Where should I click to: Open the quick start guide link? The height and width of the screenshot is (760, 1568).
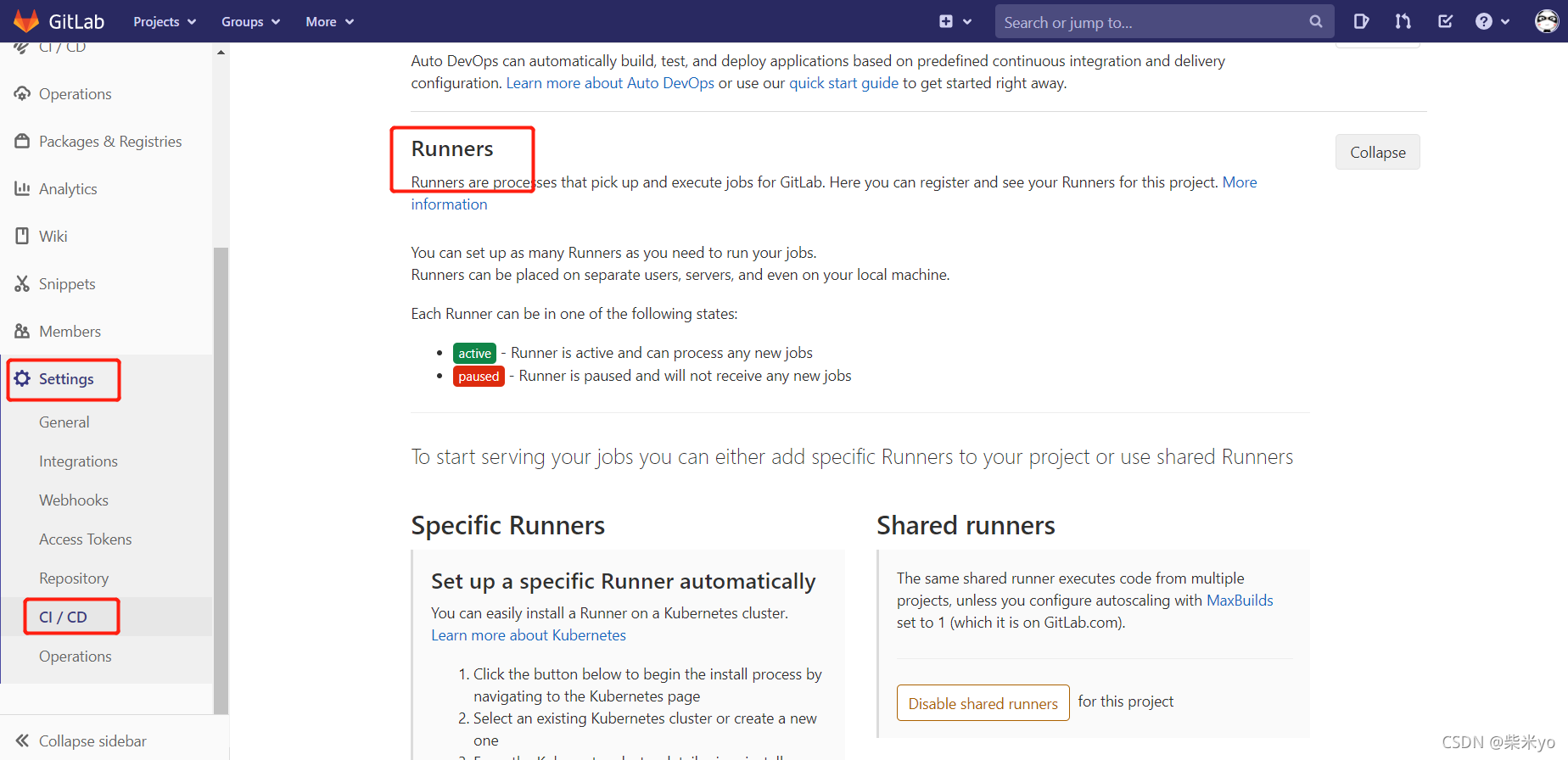click(843, 83)
